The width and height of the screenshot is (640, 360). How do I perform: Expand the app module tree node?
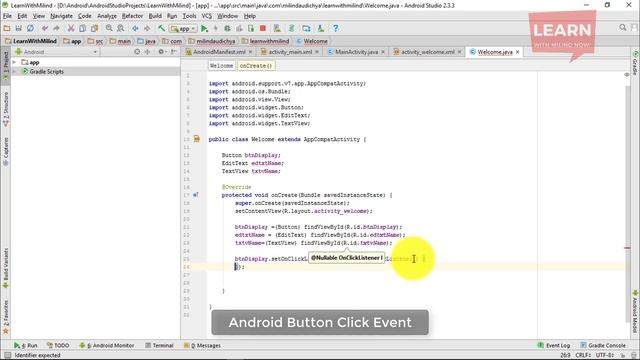[14, 62]
